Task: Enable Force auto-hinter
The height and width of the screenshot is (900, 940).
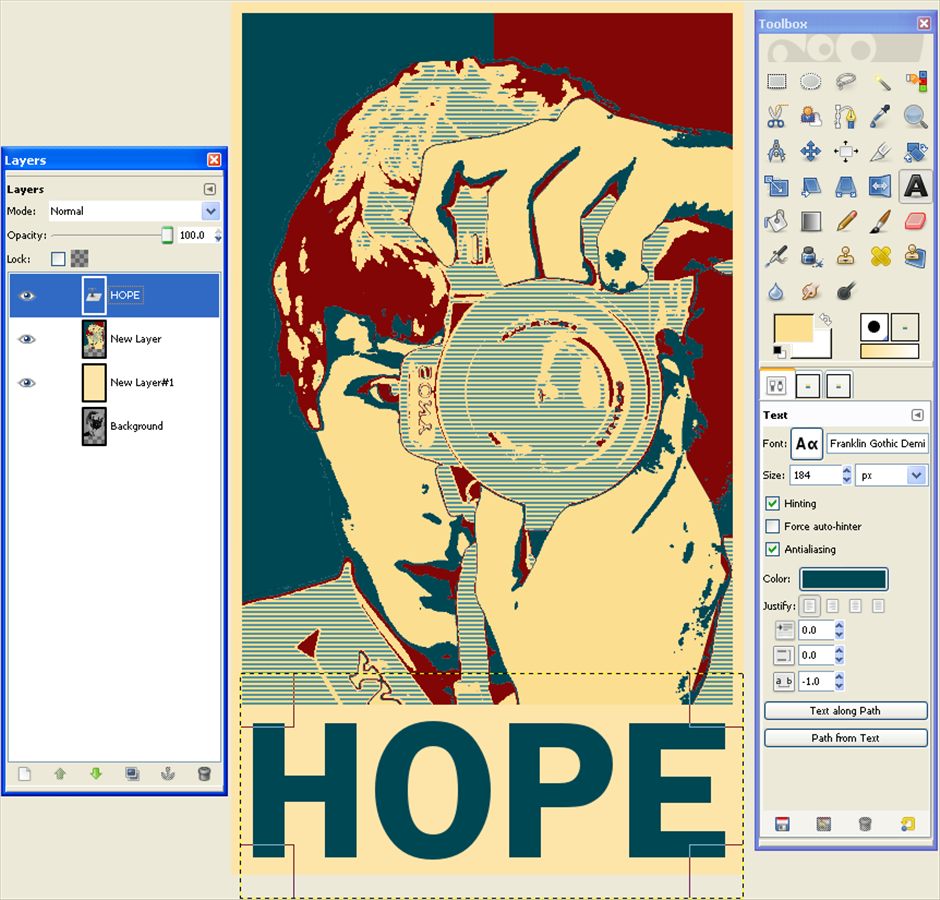Action: (772, 526)
